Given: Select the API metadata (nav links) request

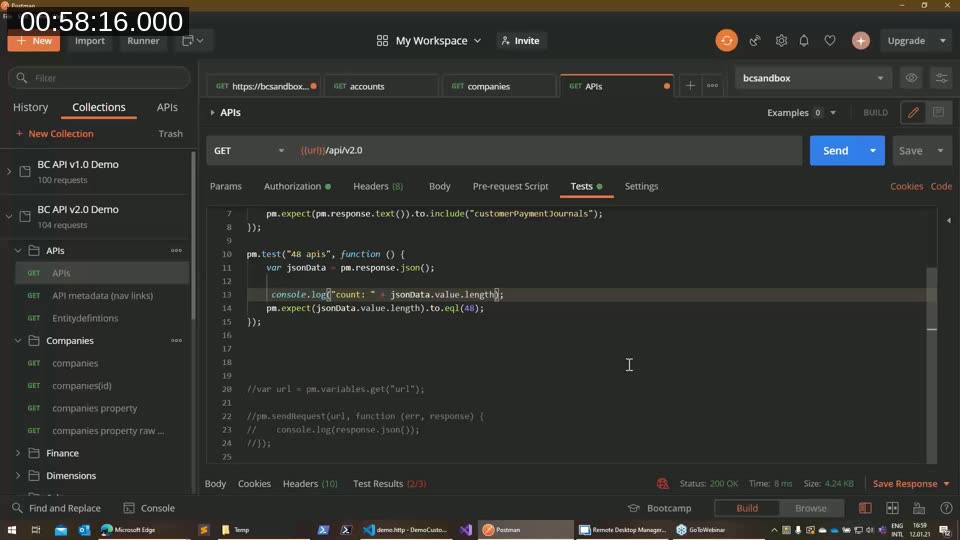Looking at the screenshot, I should point(102,296).
